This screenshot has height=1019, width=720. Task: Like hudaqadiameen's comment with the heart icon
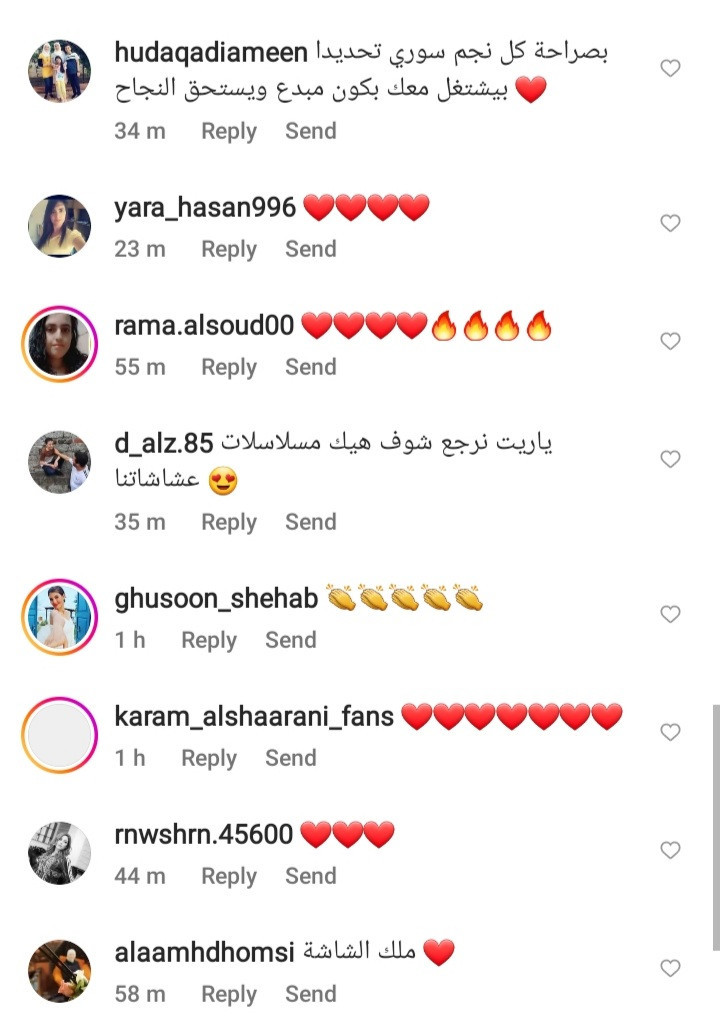click(670, 68)
